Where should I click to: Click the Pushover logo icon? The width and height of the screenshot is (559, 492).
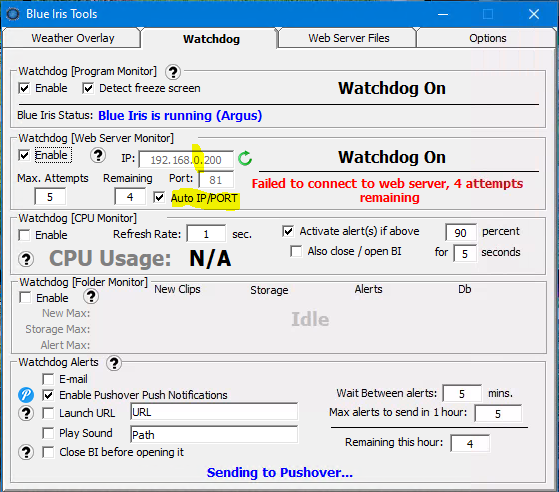(26, 395)
